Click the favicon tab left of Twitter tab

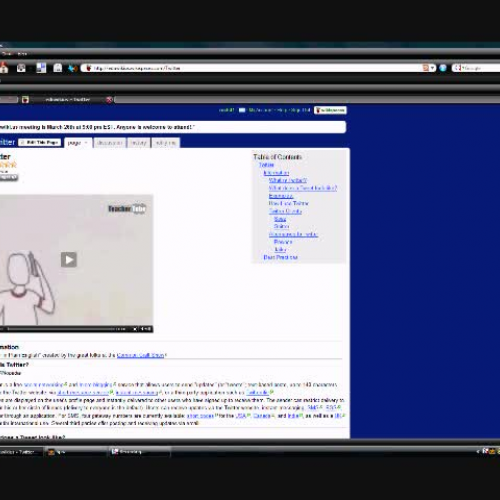(x=25, y=99)
